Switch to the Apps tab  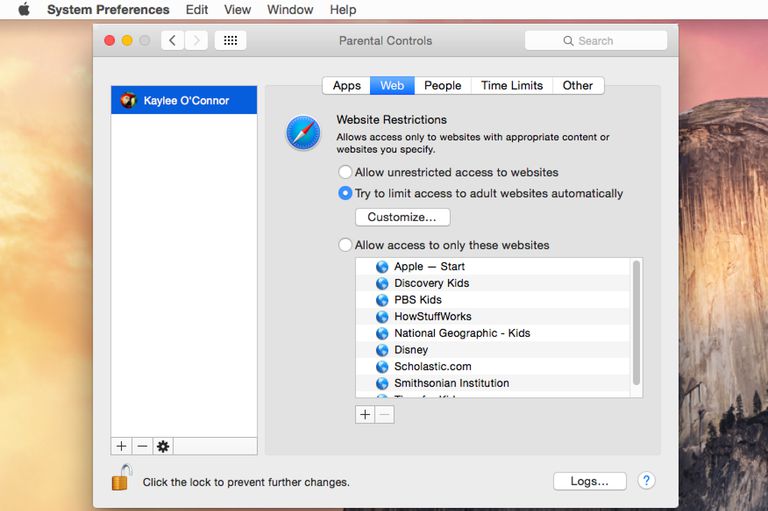[347, 85]
